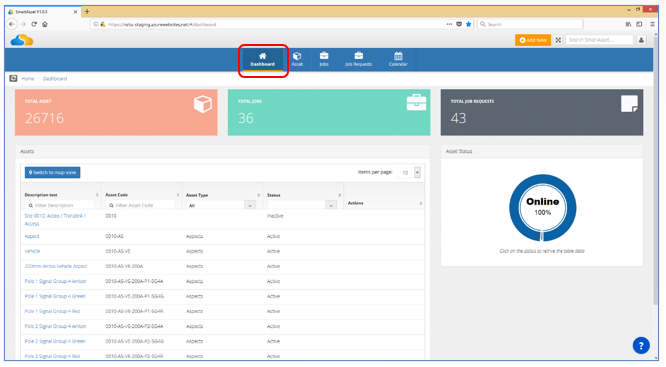Click the SmartAsset cloud logo
This screenshot has width=666, height=367.
22,40
